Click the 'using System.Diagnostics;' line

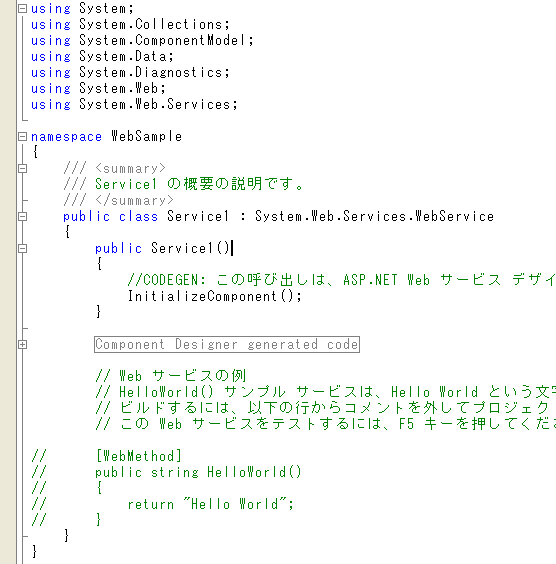coord(130,72)
